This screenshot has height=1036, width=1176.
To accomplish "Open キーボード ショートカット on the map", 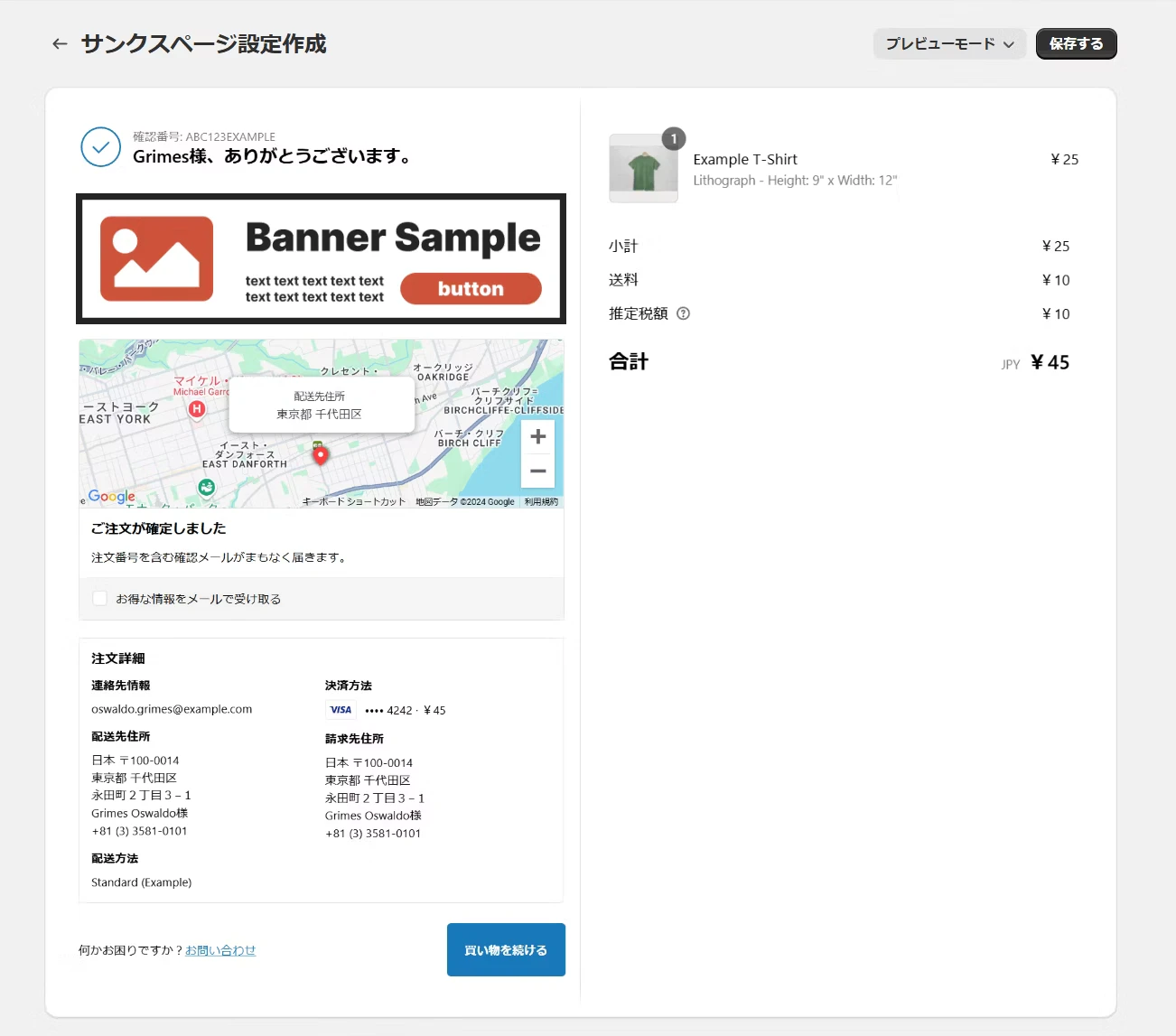I will point(353,501).
